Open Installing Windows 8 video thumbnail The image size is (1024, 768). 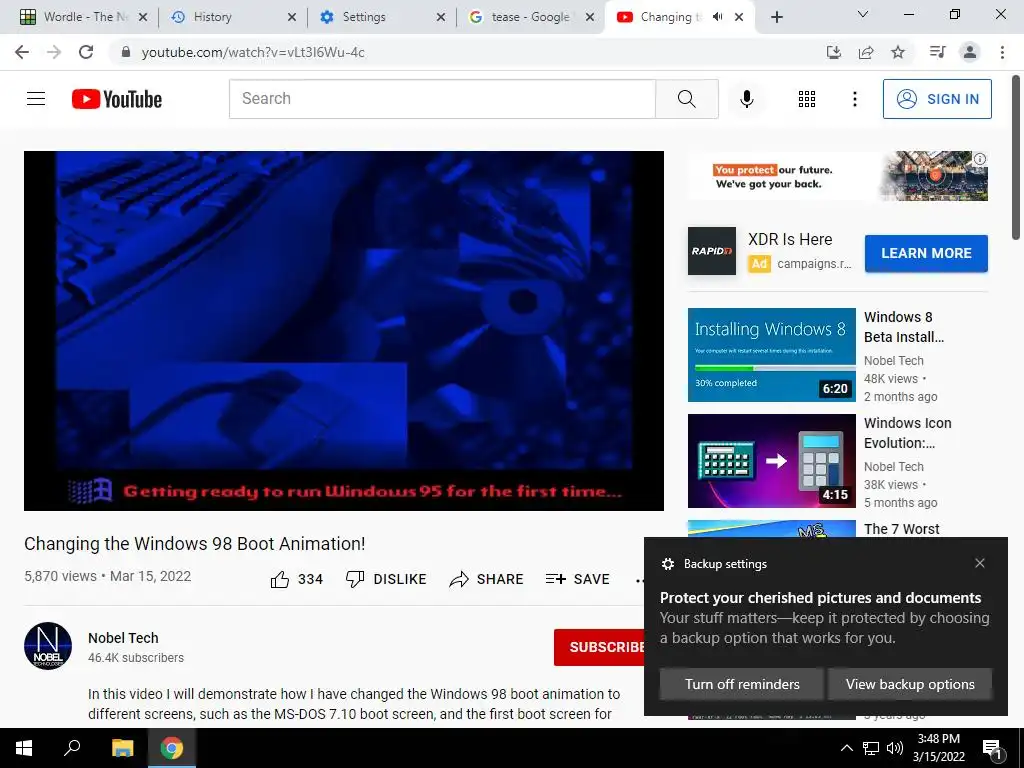(x=771, y=355)
